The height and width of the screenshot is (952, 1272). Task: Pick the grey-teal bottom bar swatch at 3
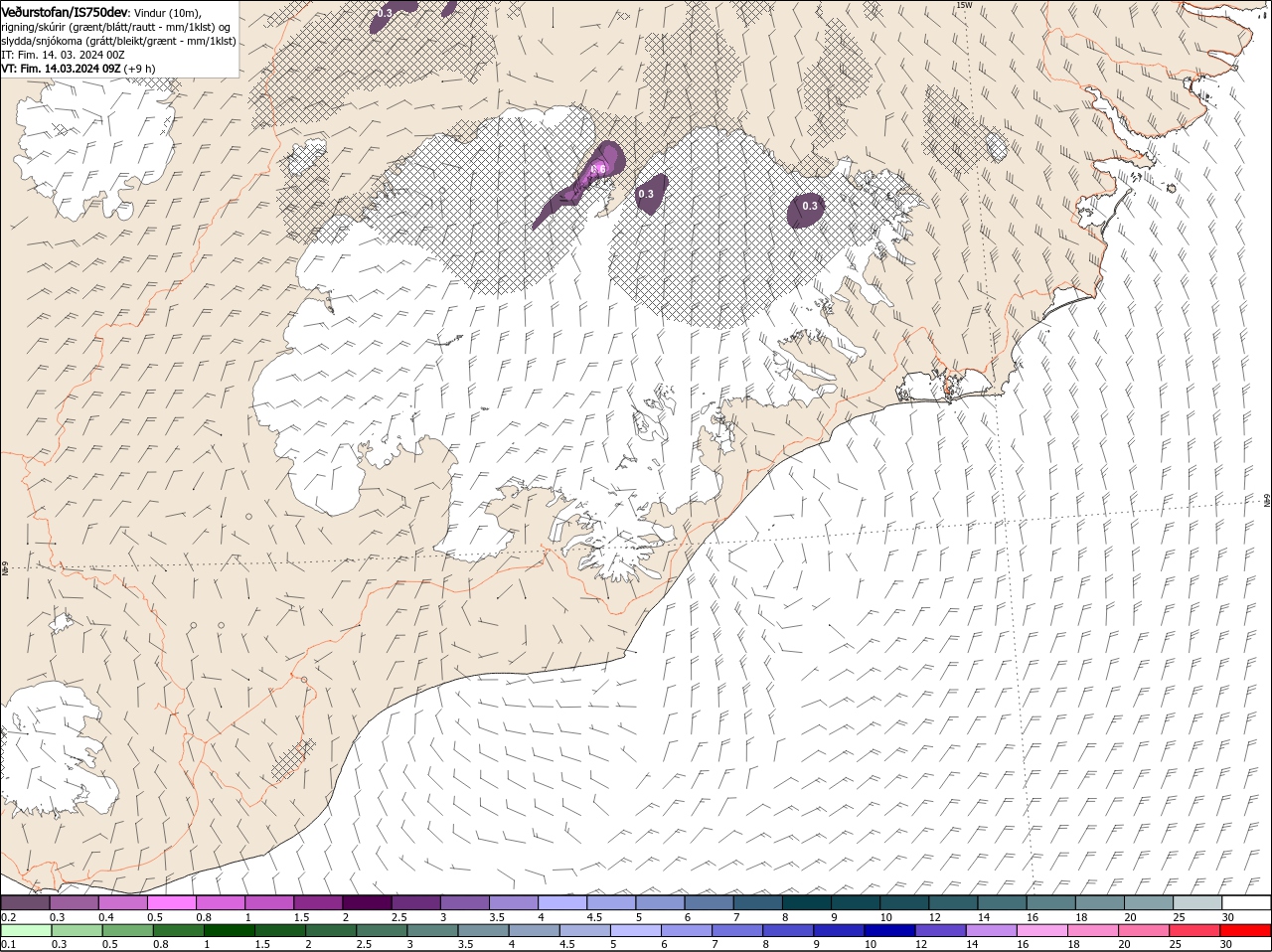point(432,930)
